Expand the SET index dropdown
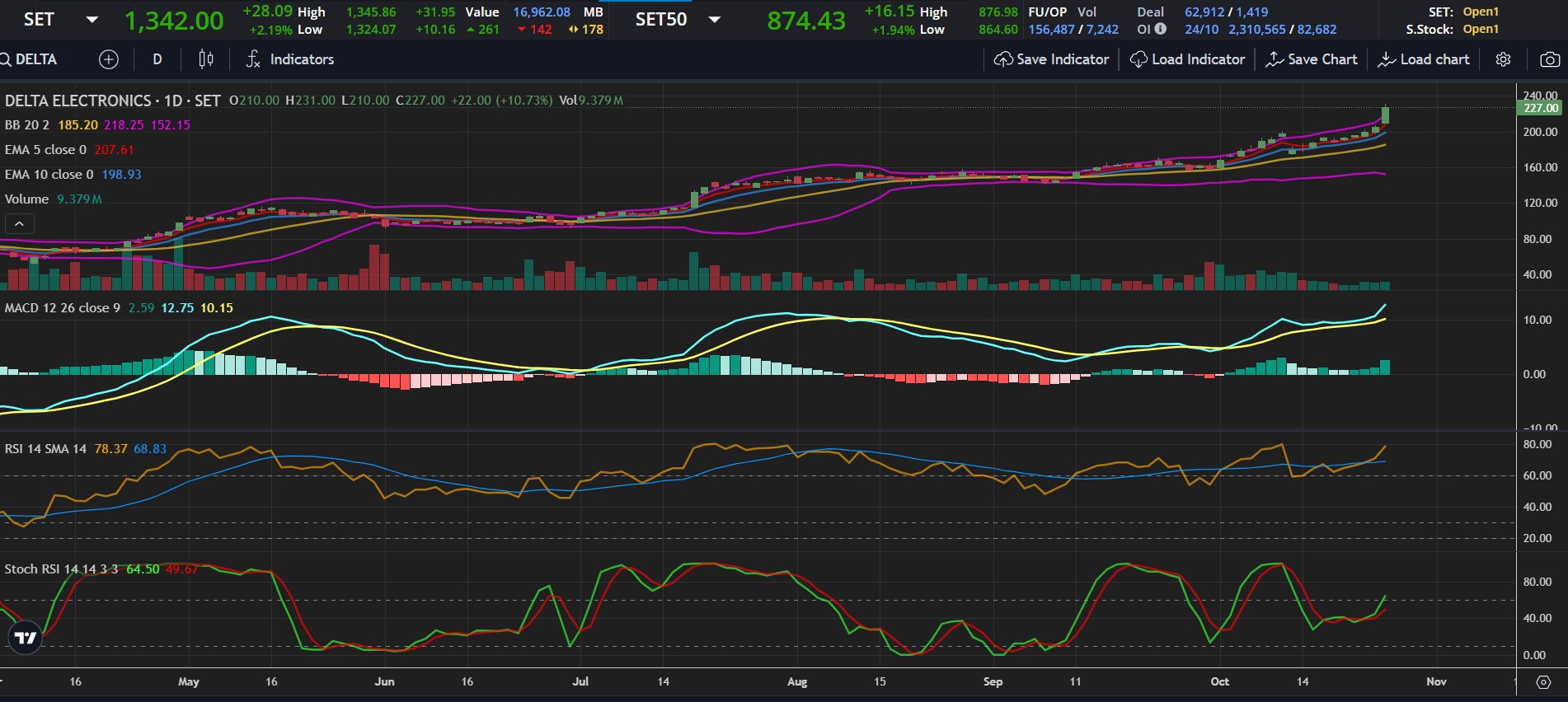Screen dimensions: 1568x702 click(x=92, y=20)
